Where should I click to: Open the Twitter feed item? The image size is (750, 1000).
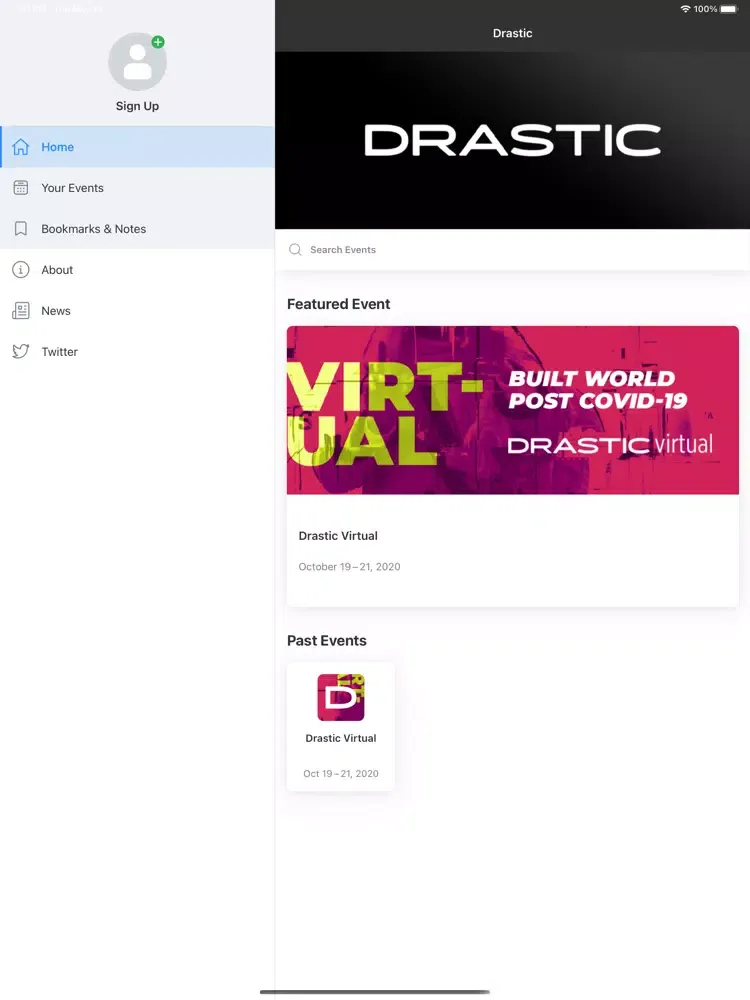[137, 351]
